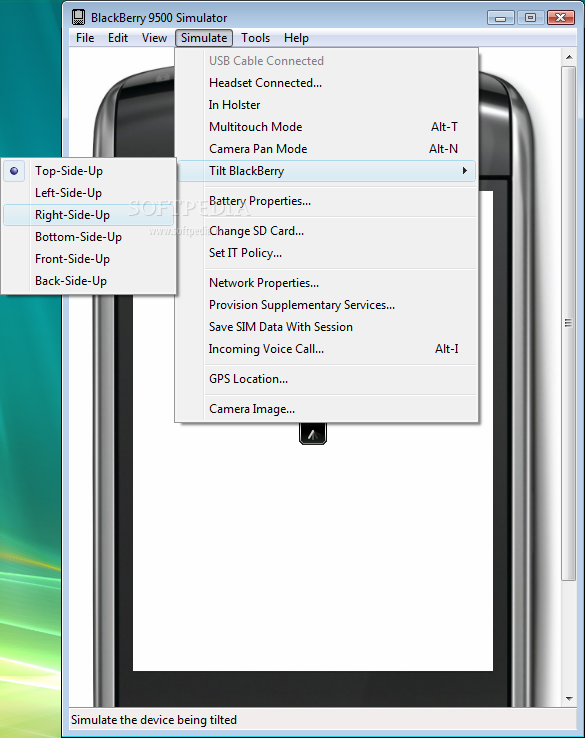The image size is (585, 738).
Task: Close the Simulate menu
Action: coord(204,38)
